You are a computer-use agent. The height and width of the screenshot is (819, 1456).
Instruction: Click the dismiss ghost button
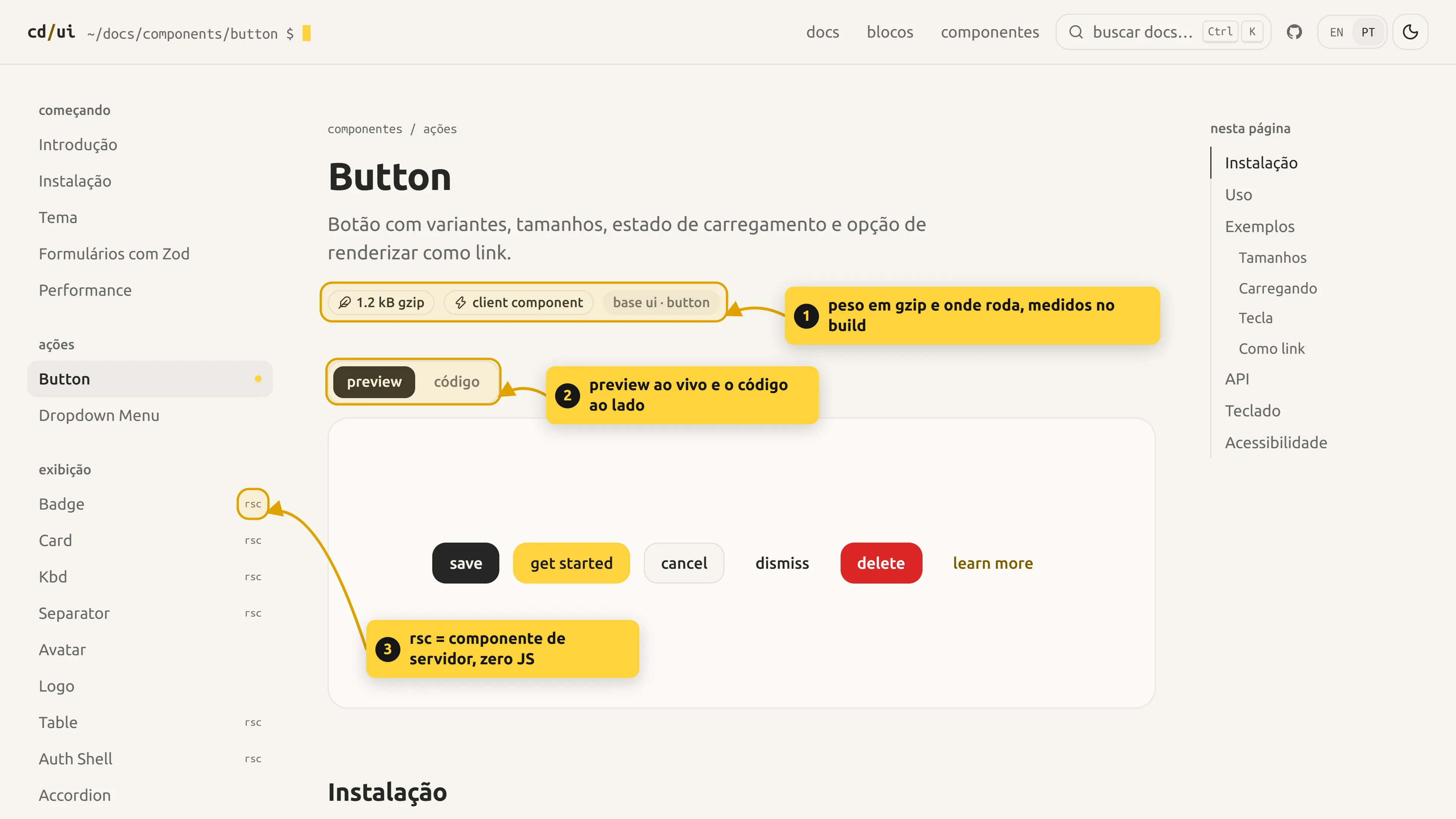[782, 563]
